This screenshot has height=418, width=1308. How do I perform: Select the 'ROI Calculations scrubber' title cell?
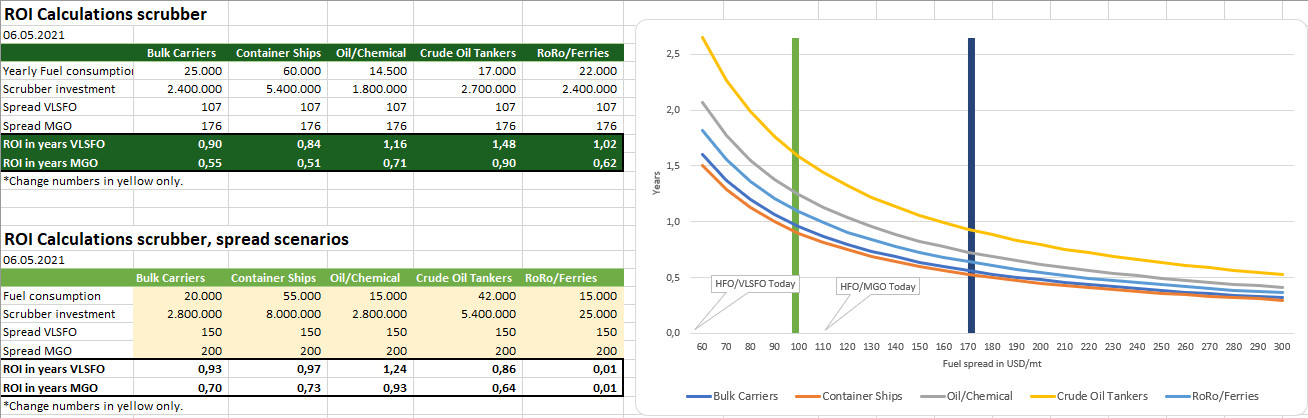coord(106,14)
